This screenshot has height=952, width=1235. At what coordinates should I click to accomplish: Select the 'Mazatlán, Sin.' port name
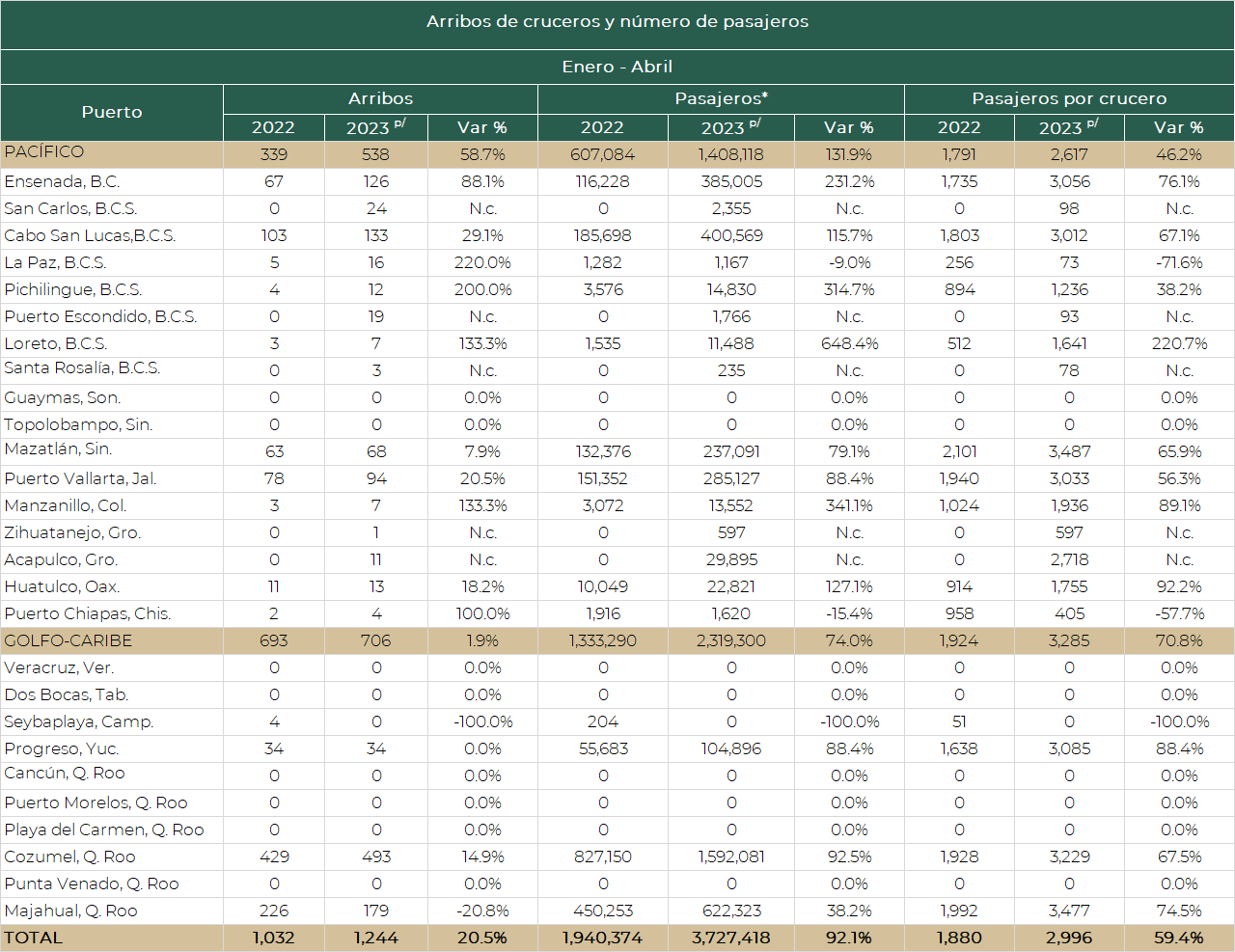pos(58,449)
